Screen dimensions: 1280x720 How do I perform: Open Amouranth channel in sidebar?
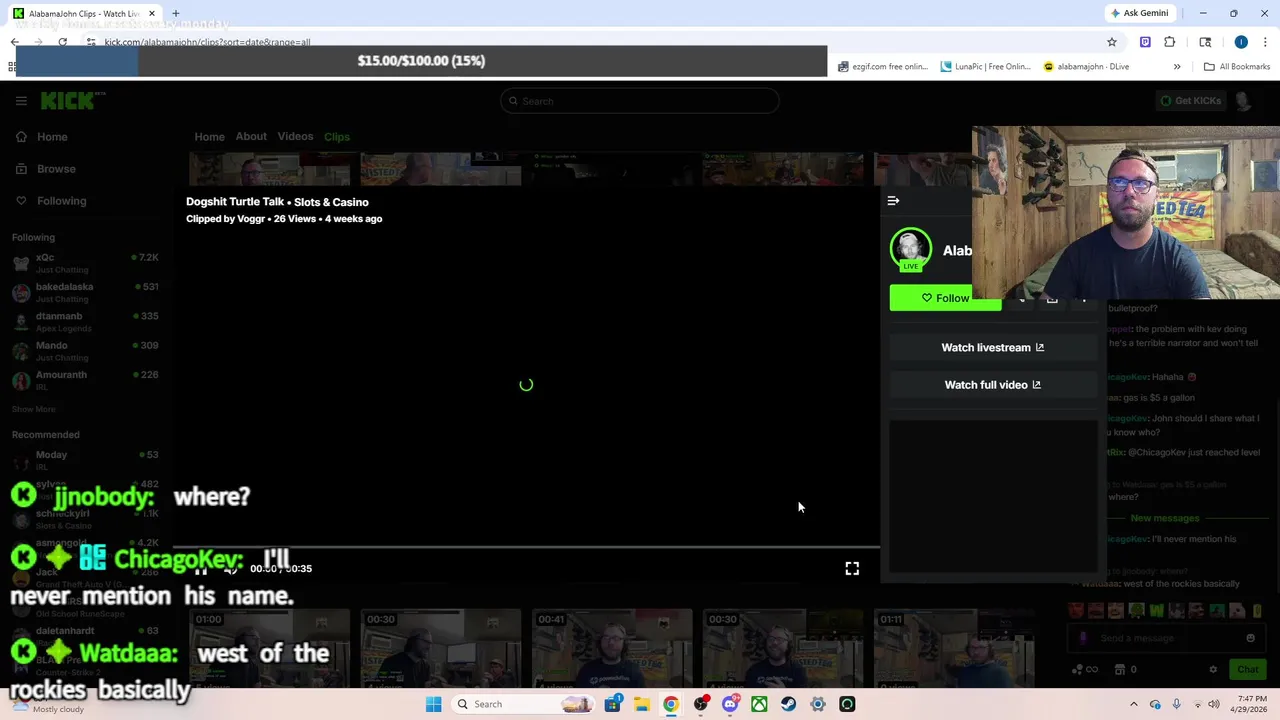pyautogui.click(x=85, y=380)
